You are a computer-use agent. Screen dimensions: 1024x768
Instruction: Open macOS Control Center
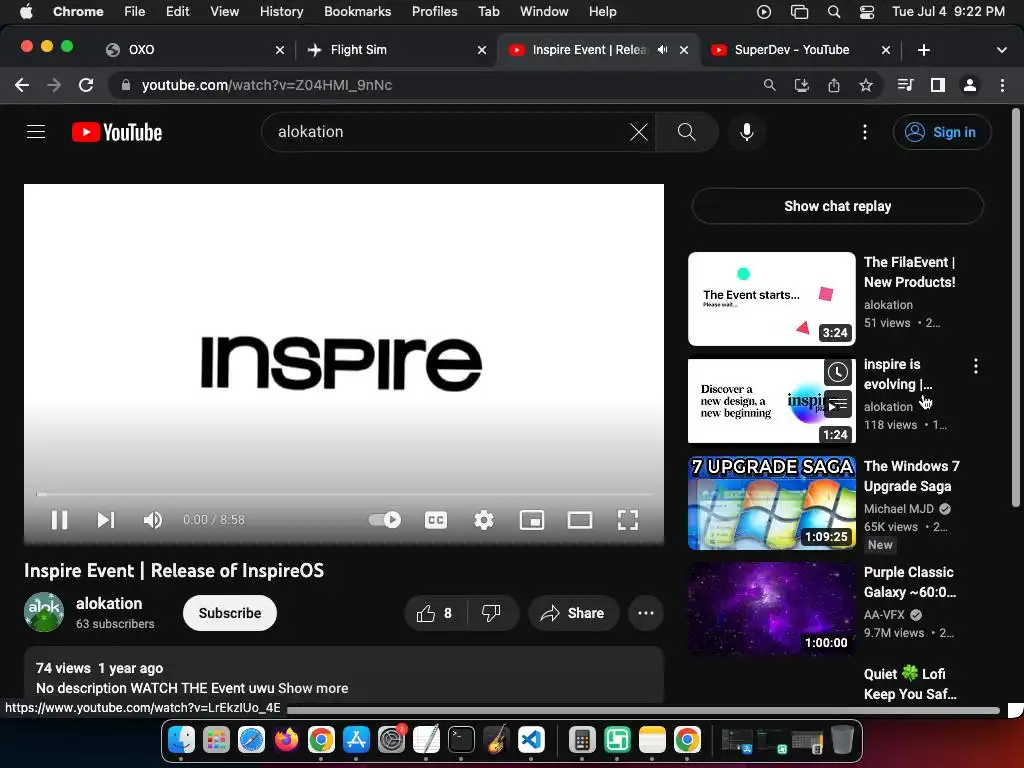coord(867,11)
